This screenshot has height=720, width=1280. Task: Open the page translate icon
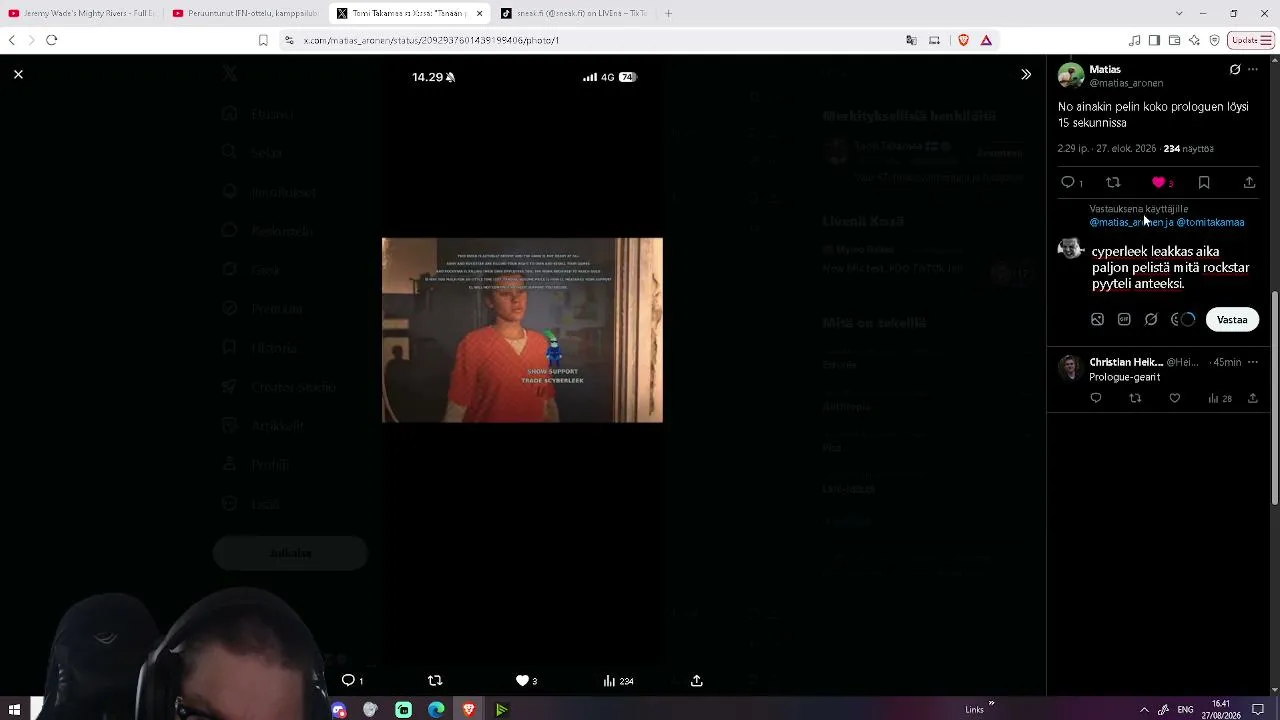click(911, 40)
